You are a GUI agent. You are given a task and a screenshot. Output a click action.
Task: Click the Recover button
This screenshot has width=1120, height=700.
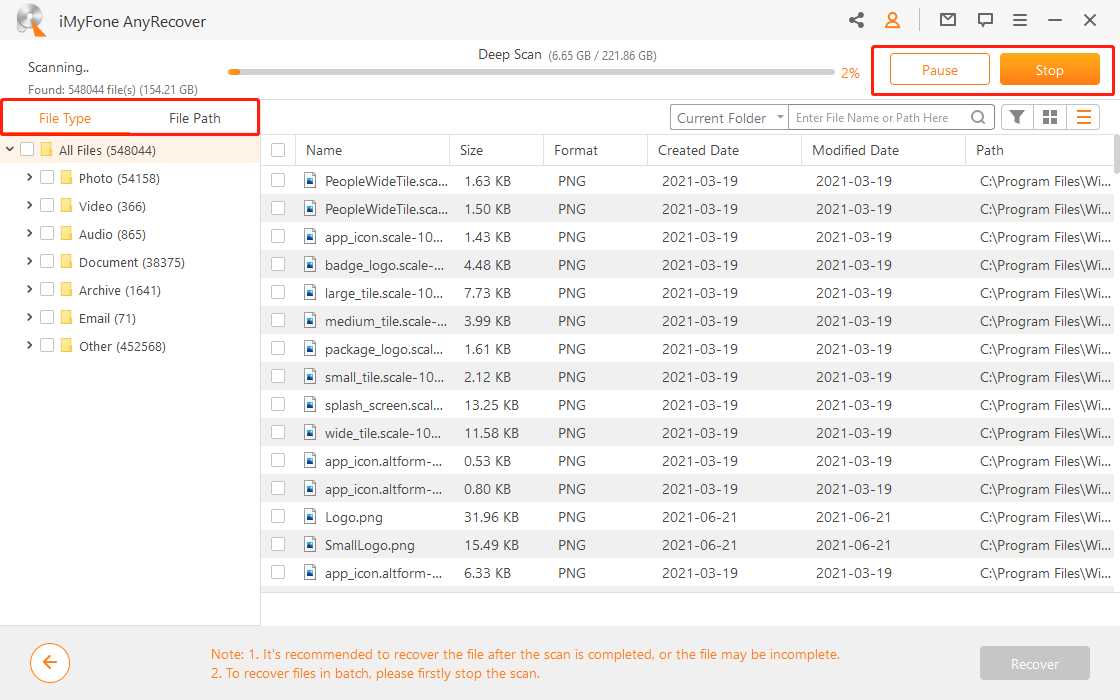tap(1034, 664)
